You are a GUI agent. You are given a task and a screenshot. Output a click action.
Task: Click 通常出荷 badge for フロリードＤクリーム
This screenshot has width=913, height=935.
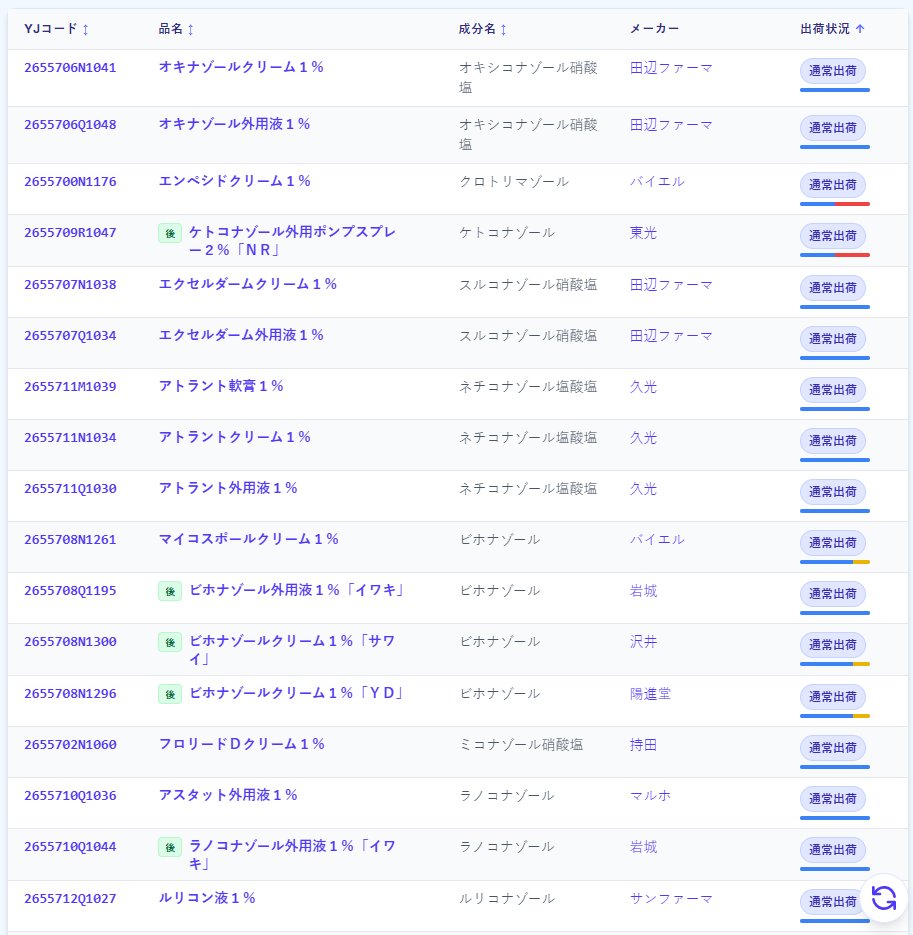click(x=832, y=748)
